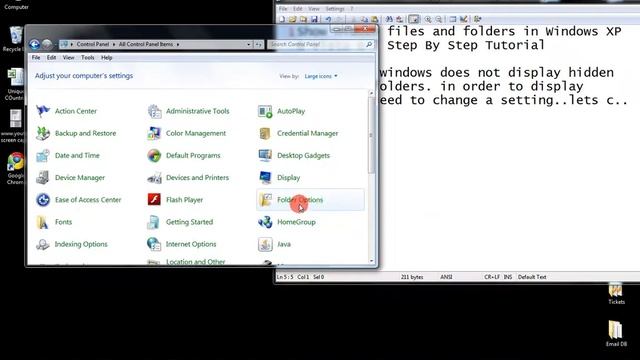Open Credential Manager

pos(298,133)
